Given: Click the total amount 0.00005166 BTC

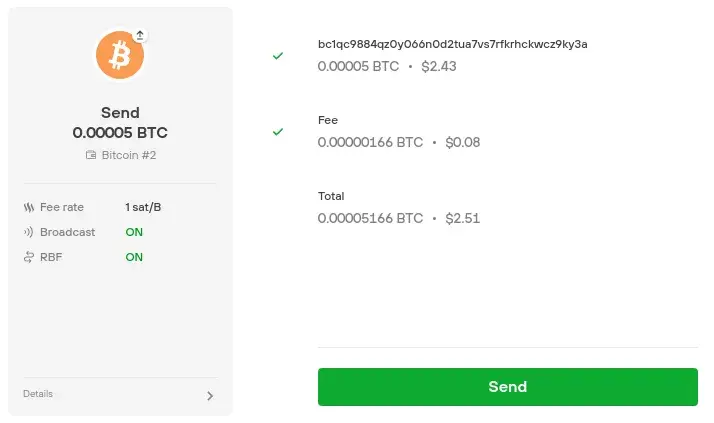Looking at the screenshot, I should click(370, 219).
